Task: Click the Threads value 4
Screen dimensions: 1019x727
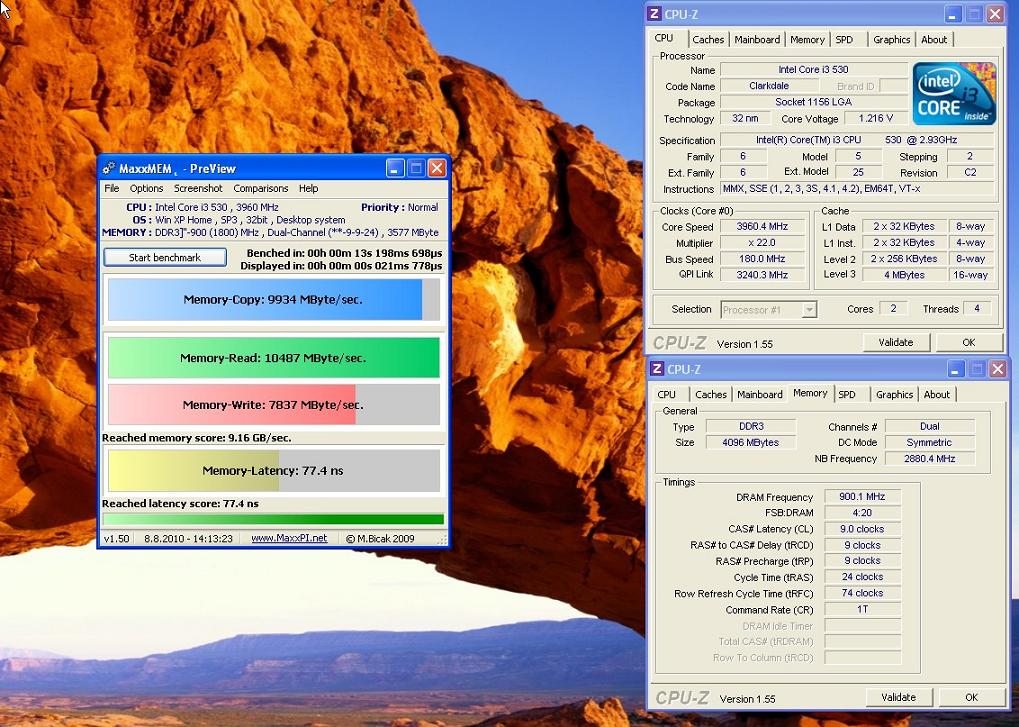Action: pos(977,309)
